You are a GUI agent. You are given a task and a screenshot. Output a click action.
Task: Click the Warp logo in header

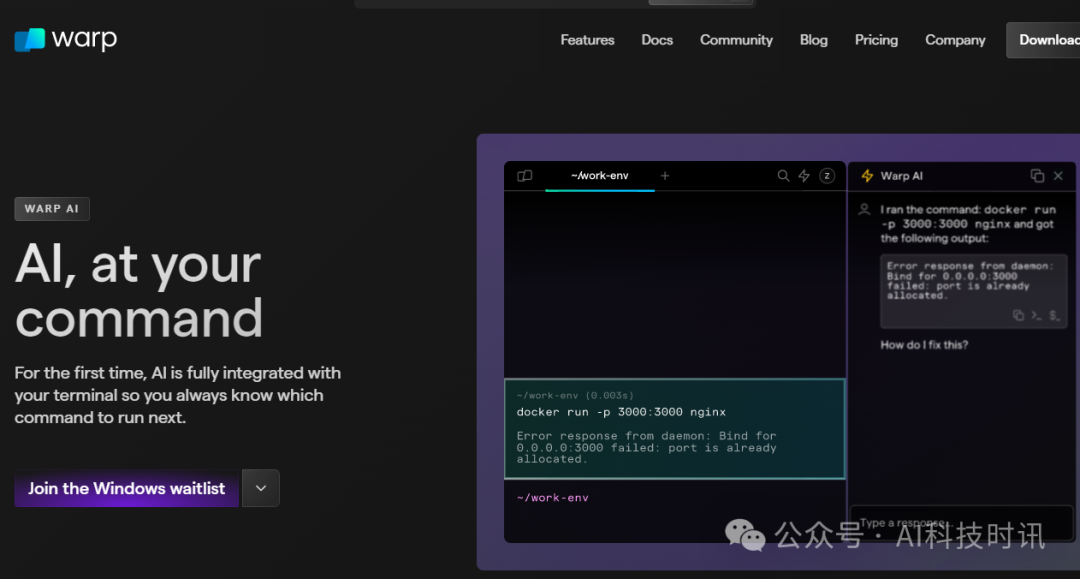(x=66, y=39)
